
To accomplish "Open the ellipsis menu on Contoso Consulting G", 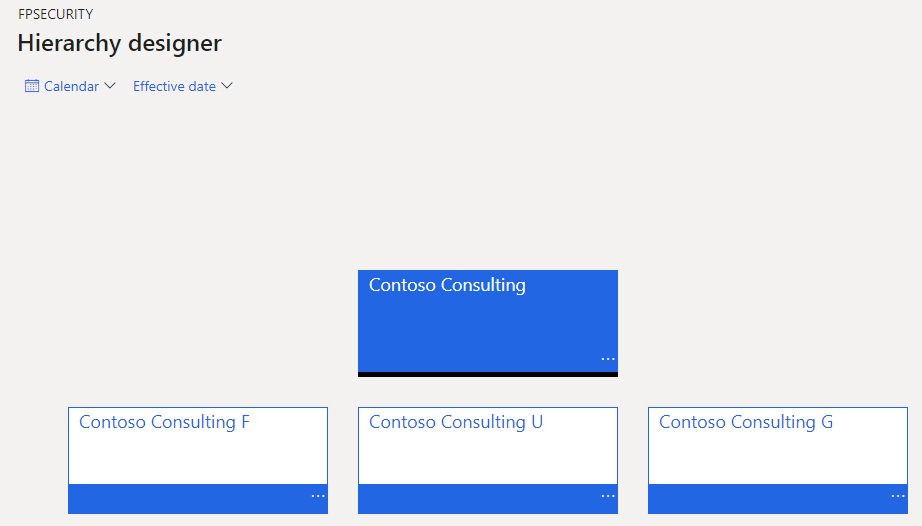I will [x=897, y=496].
